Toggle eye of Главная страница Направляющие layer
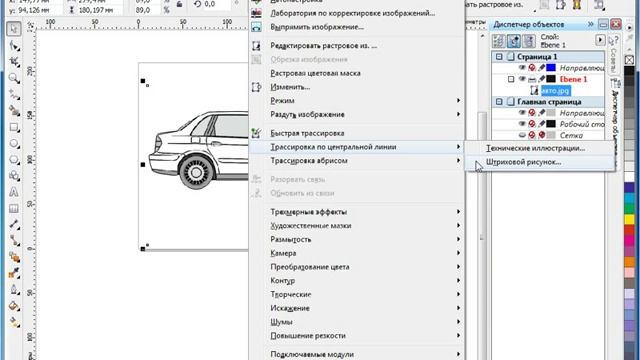 pos(522,113)
